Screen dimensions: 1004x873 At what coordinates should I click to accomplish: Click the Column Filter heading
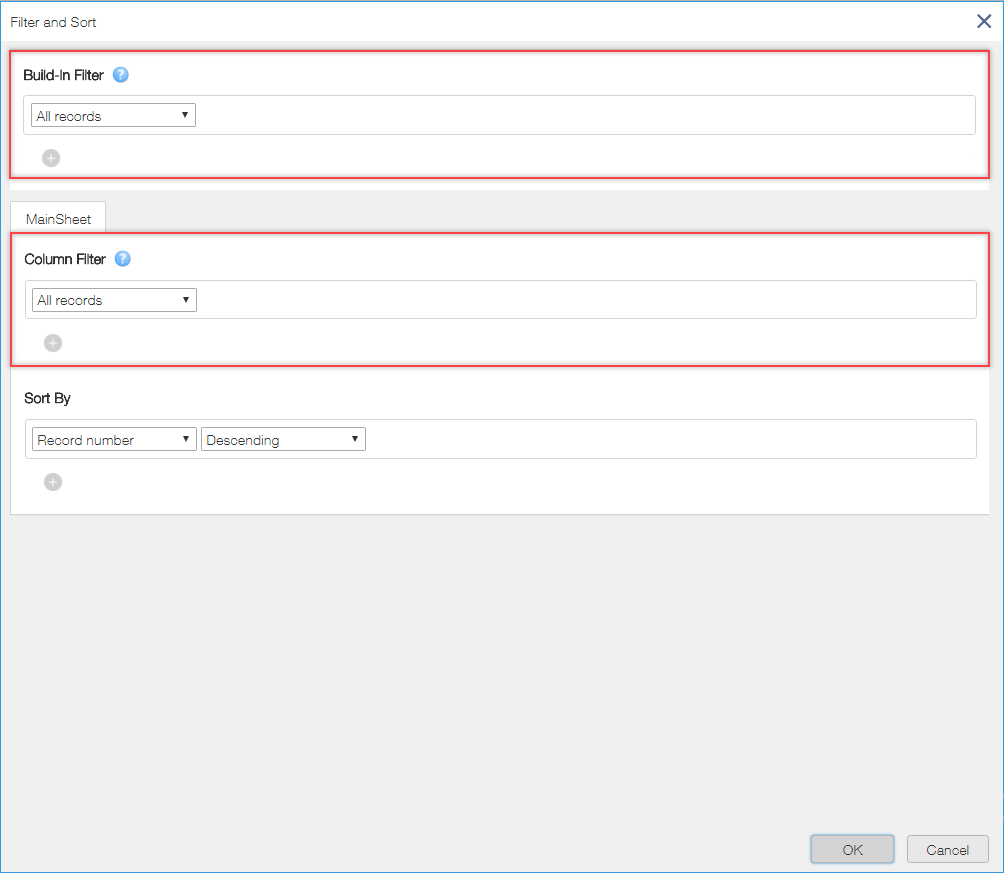click(x=65, y=259)
